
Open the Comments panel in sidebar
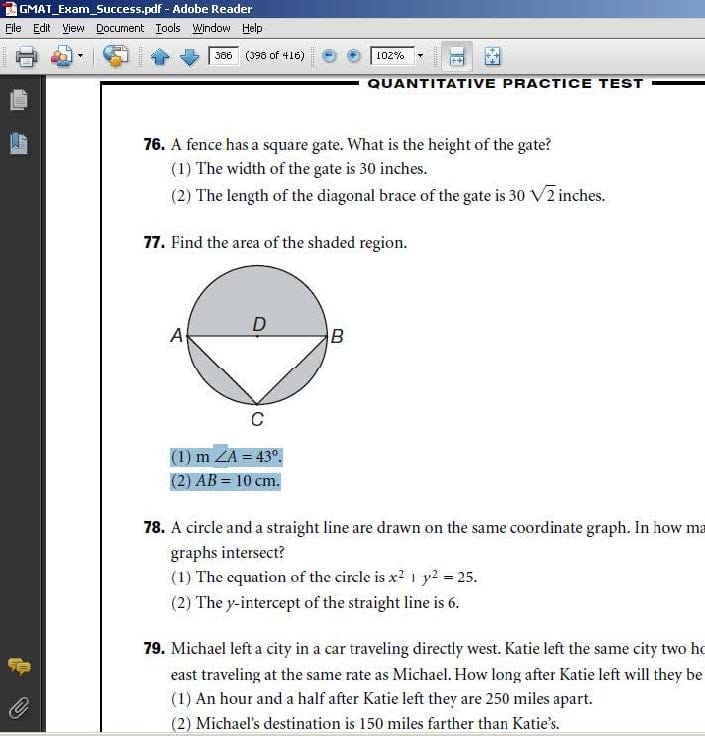point(19,666)
